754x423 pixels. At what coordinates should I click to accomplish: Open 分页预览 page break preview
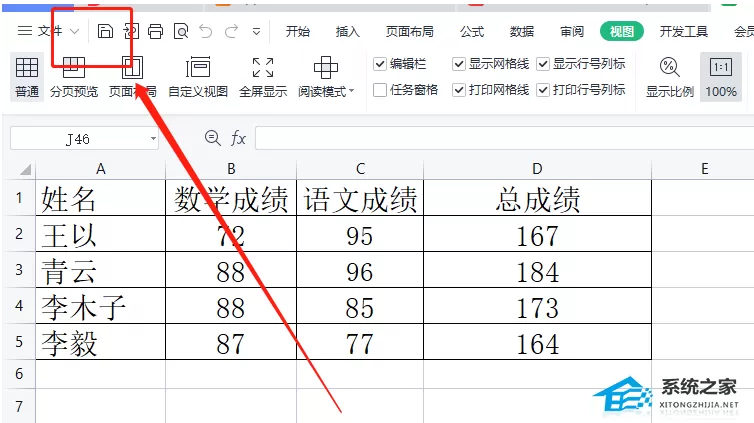74,77
